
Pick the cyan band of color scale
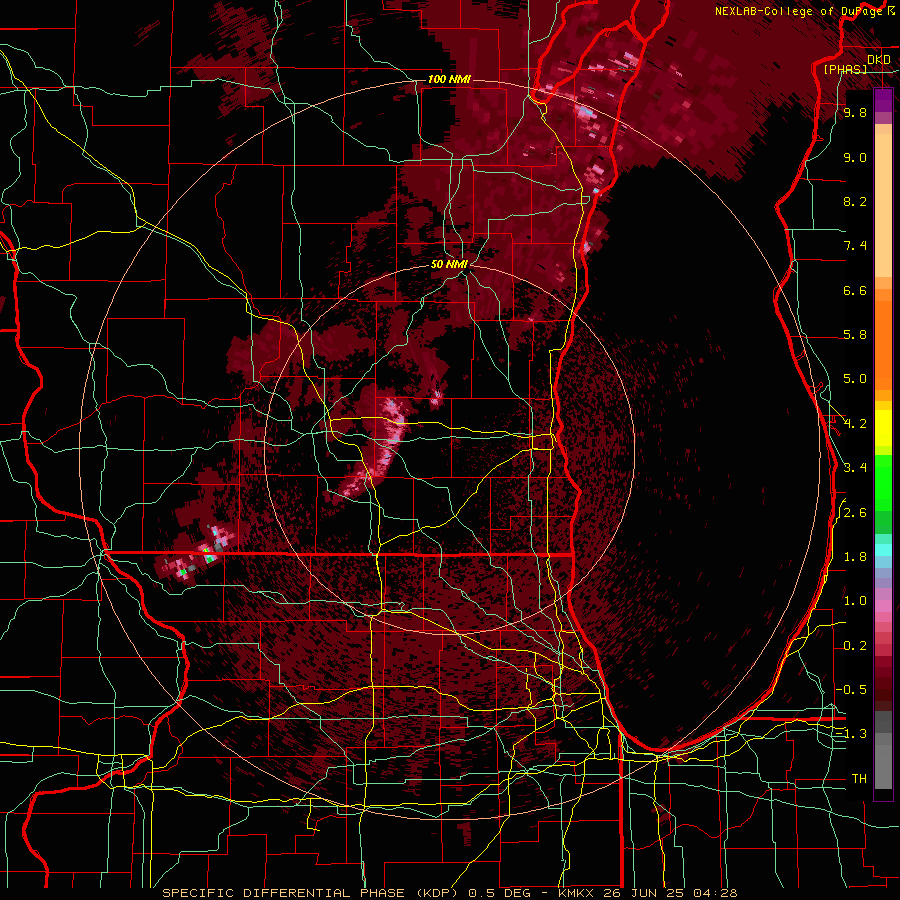tap(883, 550)
